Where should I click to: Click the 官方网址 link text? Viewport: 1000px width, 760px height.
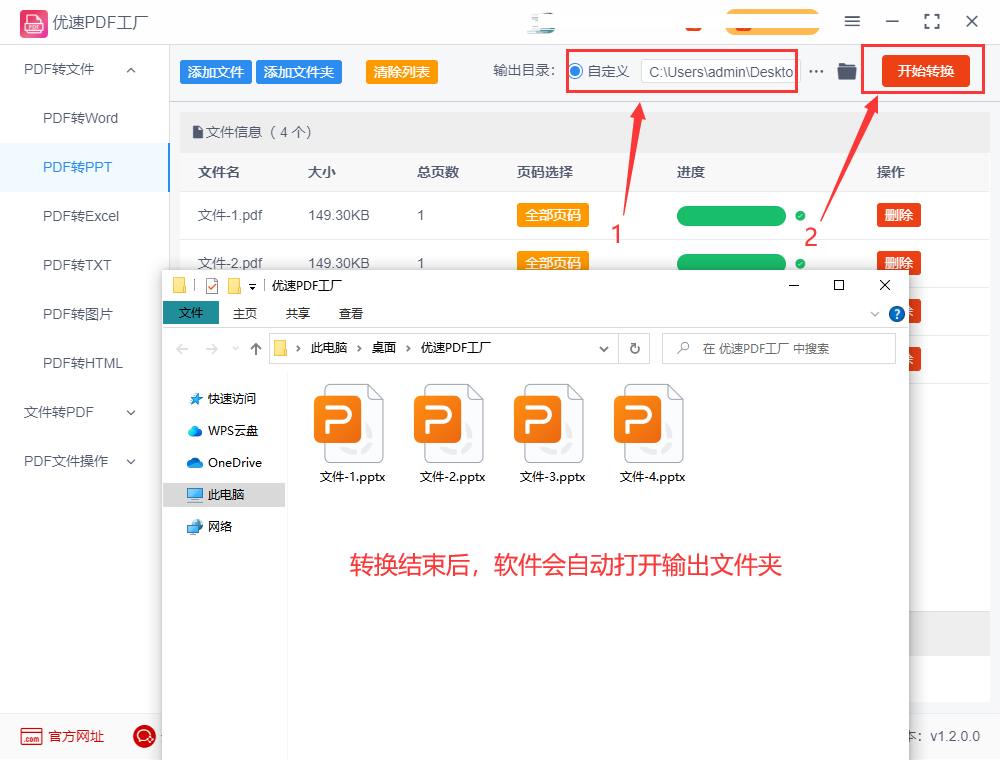tap(76, 736)
